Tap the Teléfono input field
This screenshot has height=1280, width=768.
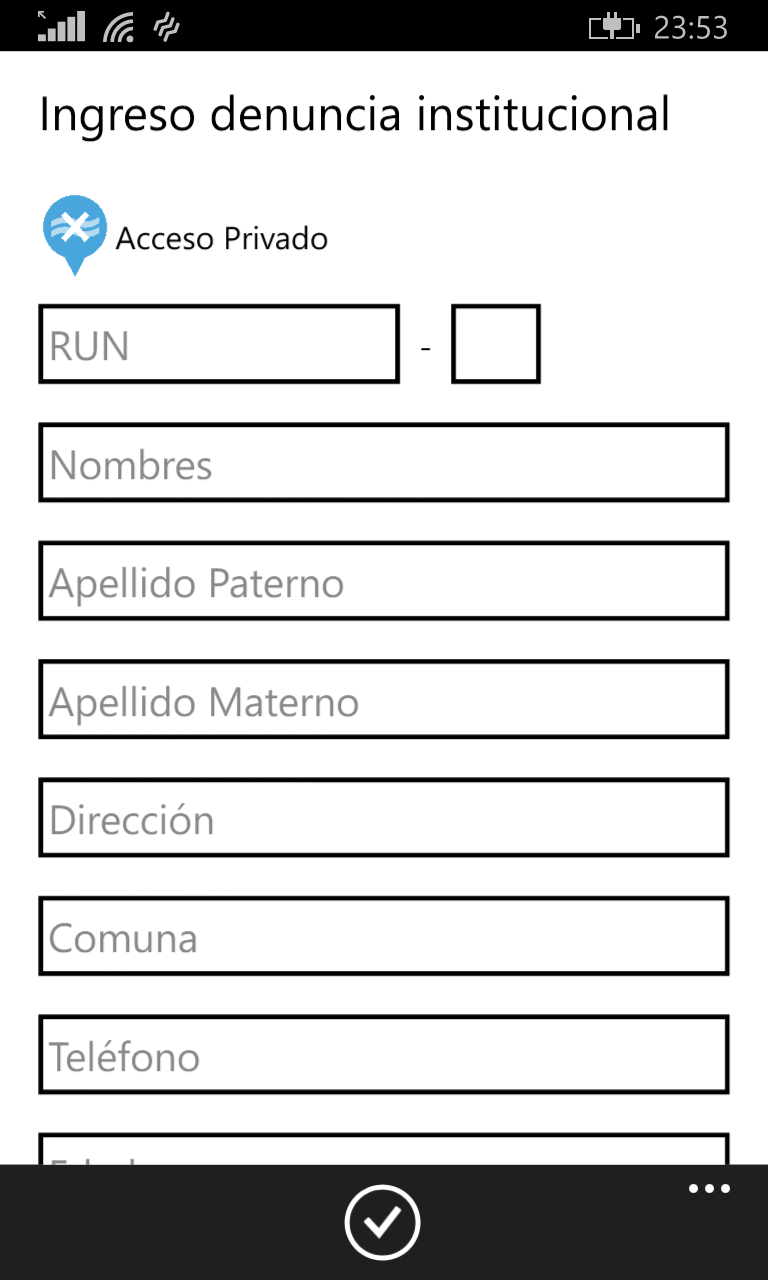click(x=383, y=1055)
